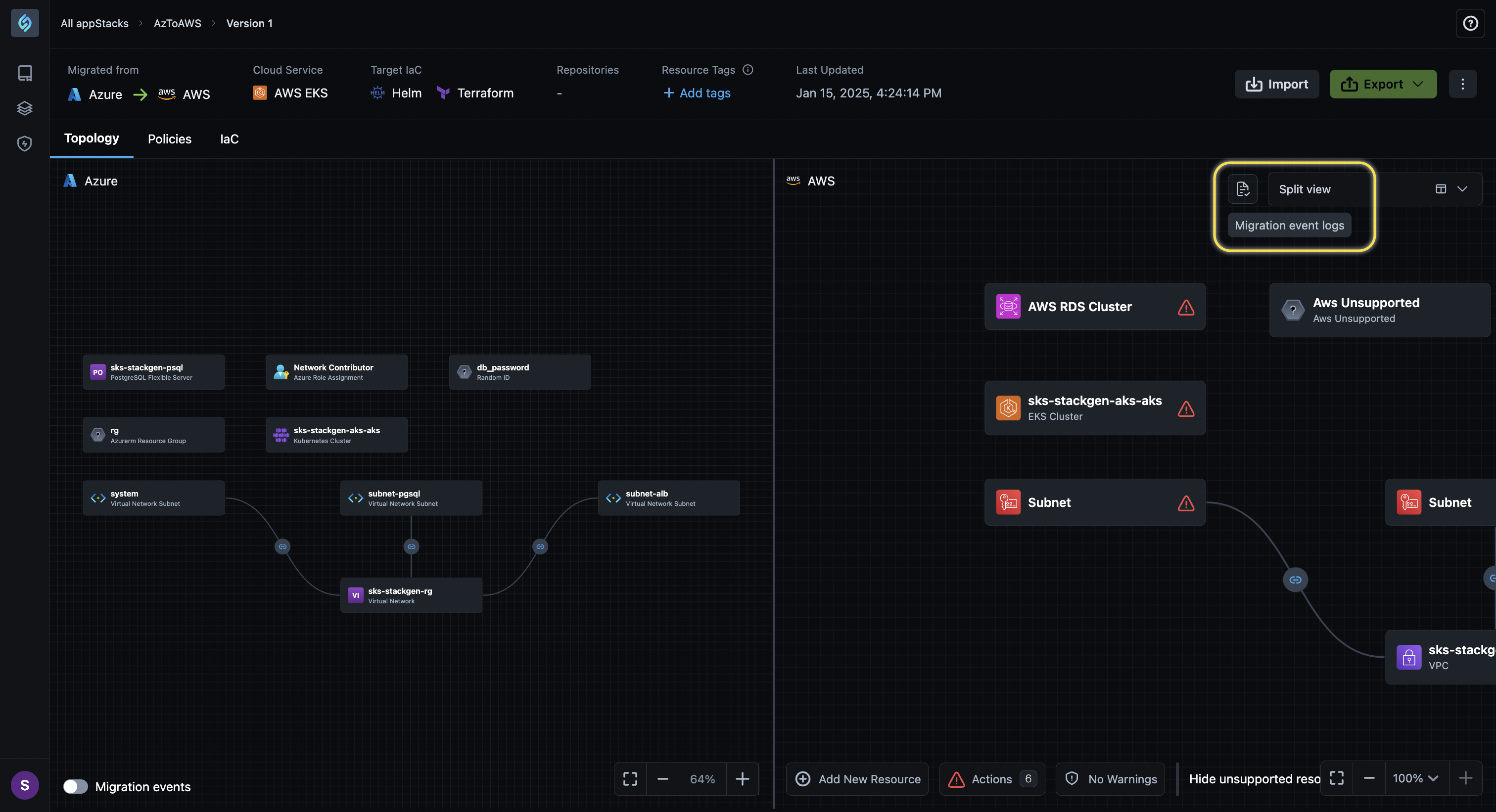Viewport: 1496px width, 812px height.
Task: Click the warning icon on EKS Cluster node
Action: (x=1186, y=408)
